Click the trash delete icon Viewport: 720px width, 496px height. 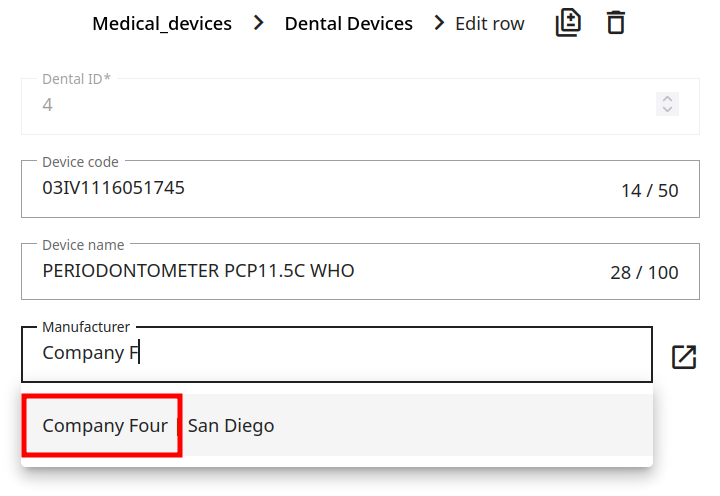[616, 23]
